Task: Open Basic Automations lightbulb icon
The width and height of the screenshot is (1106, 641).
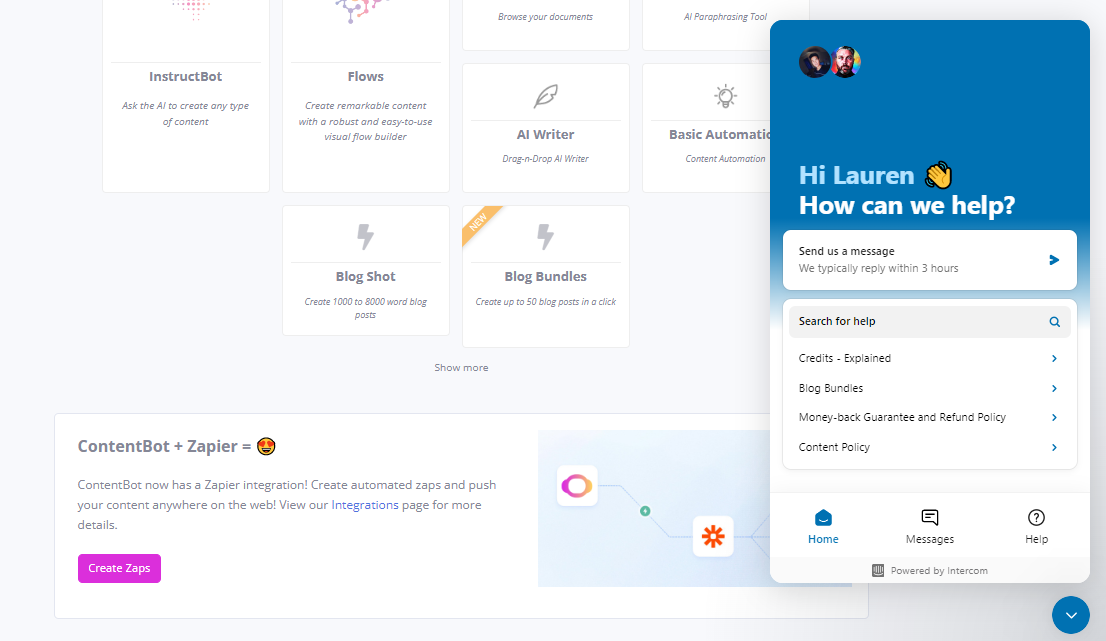Action: (725, 95)
